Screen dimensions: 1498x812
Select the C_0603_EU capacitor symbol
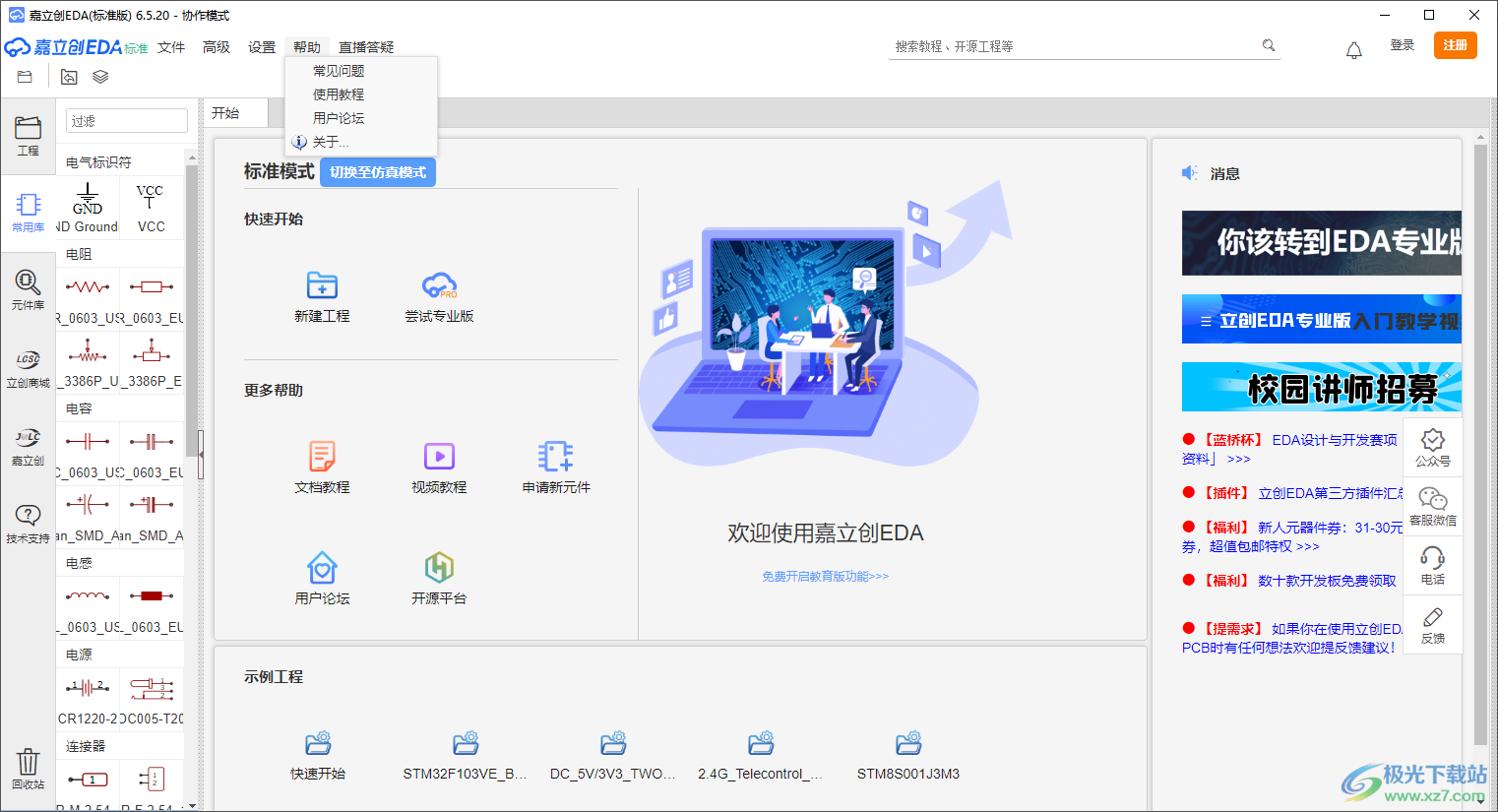pyautogui.click(x=151, y=453)
